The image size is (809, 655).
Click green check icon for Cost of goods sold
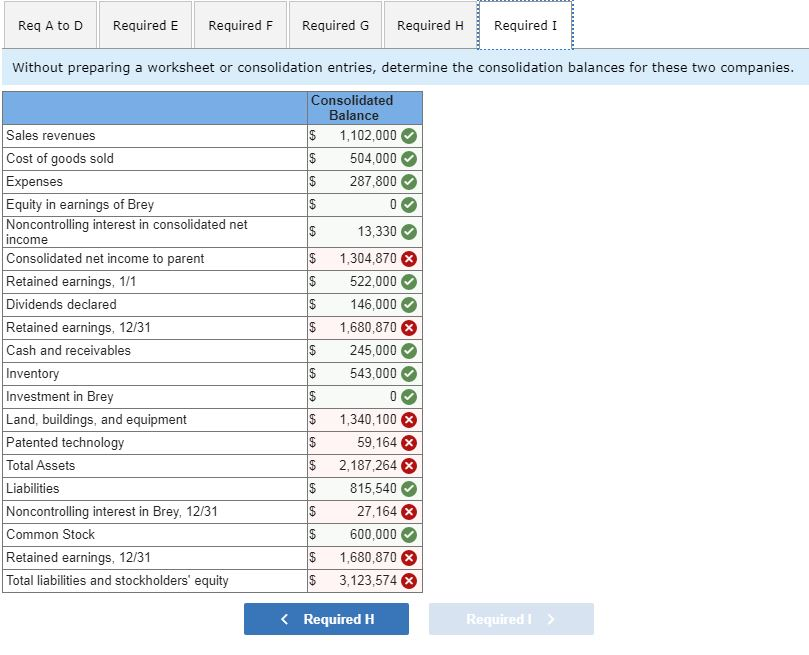click(x=409, y=159)
